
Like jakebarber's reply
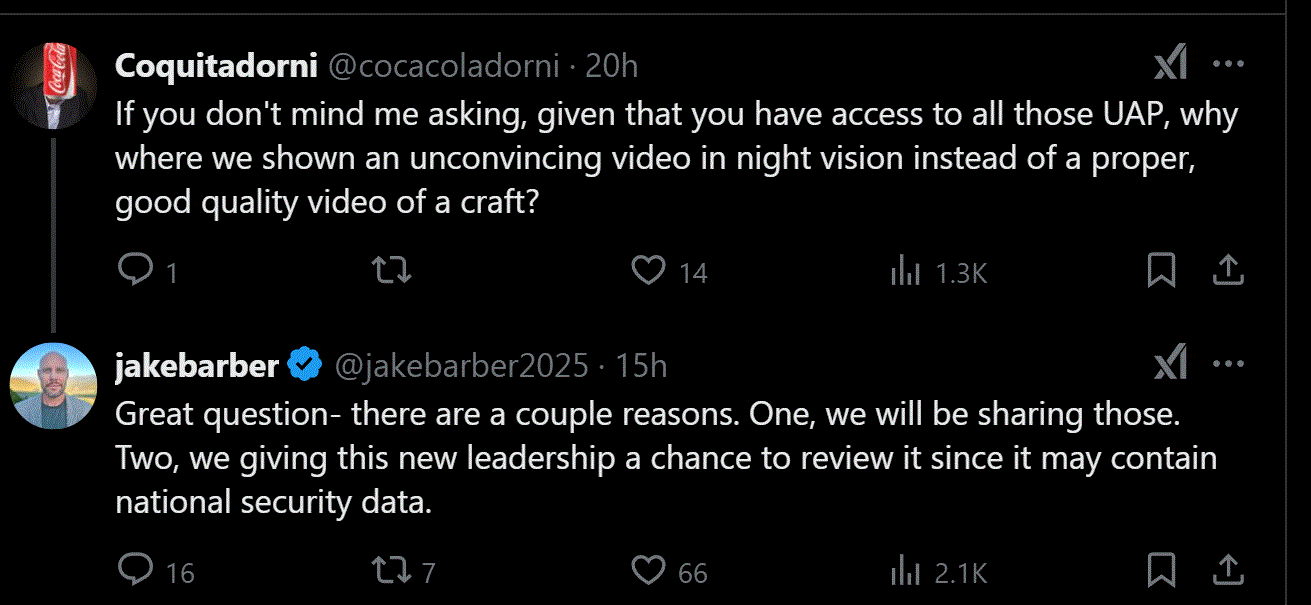click(x=650, y=571)
